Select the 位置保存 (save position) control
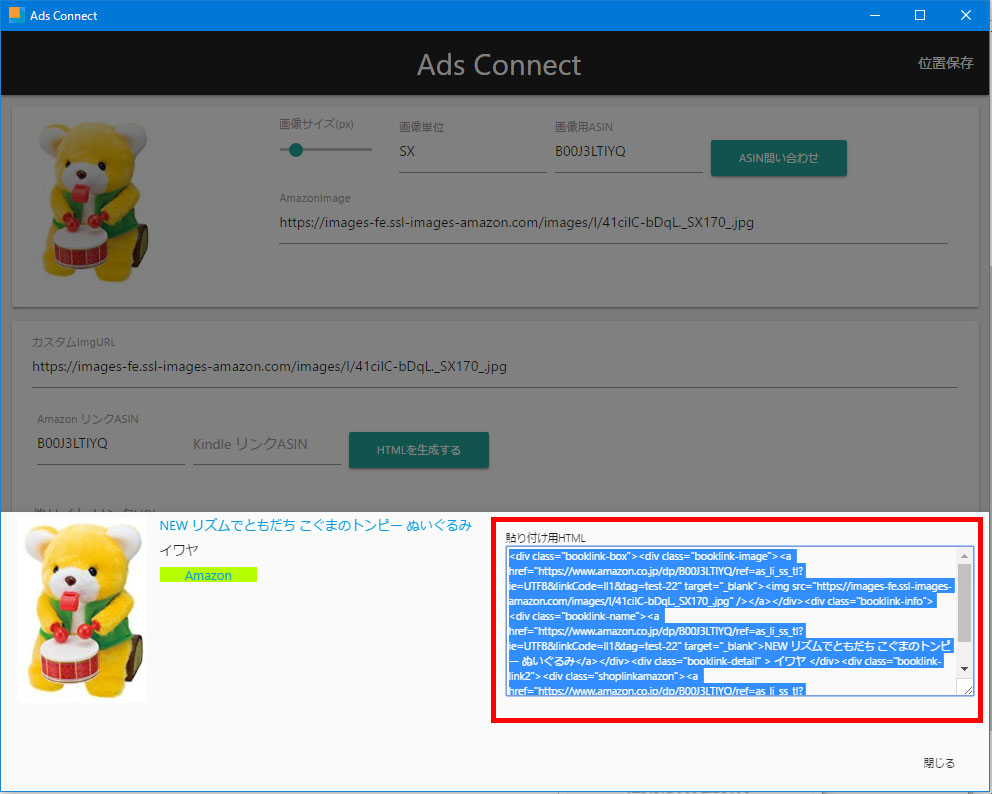The height and width of the screenshot is (794, 992). pyautogui.click(x=944, y=63)
